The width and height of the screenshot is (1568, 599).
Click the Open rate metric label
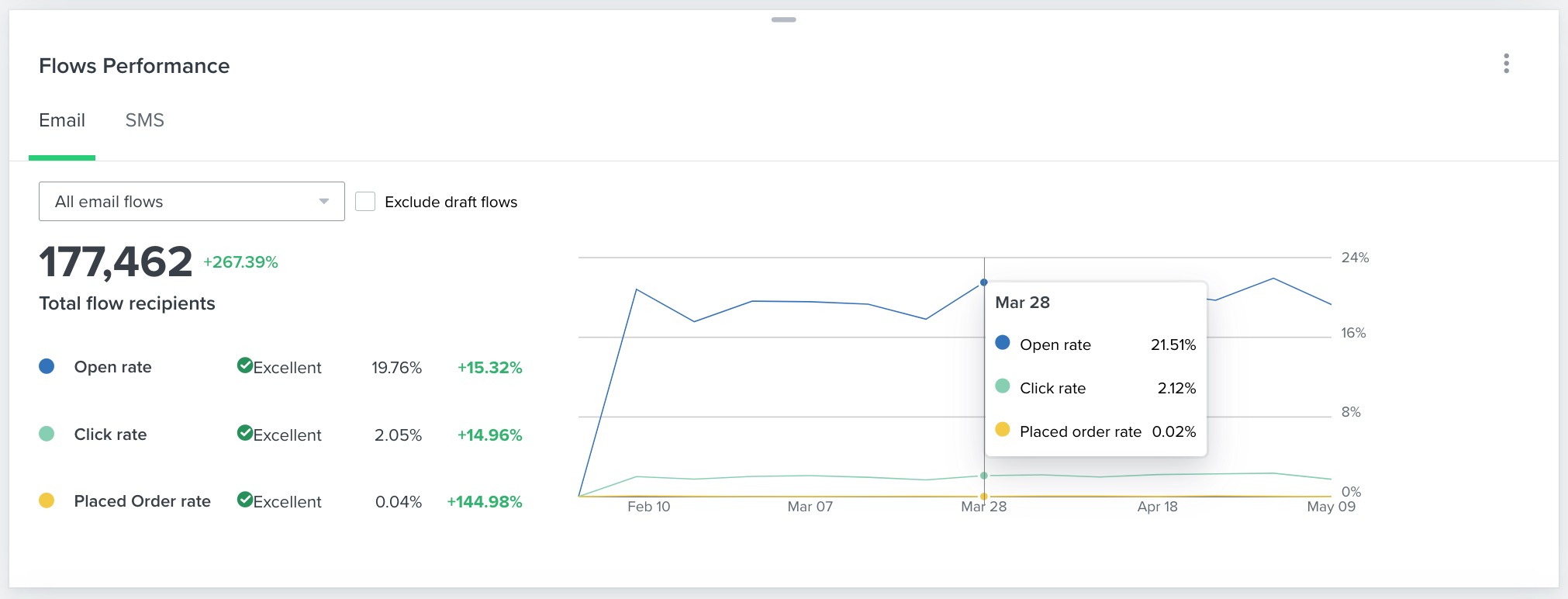112,367
